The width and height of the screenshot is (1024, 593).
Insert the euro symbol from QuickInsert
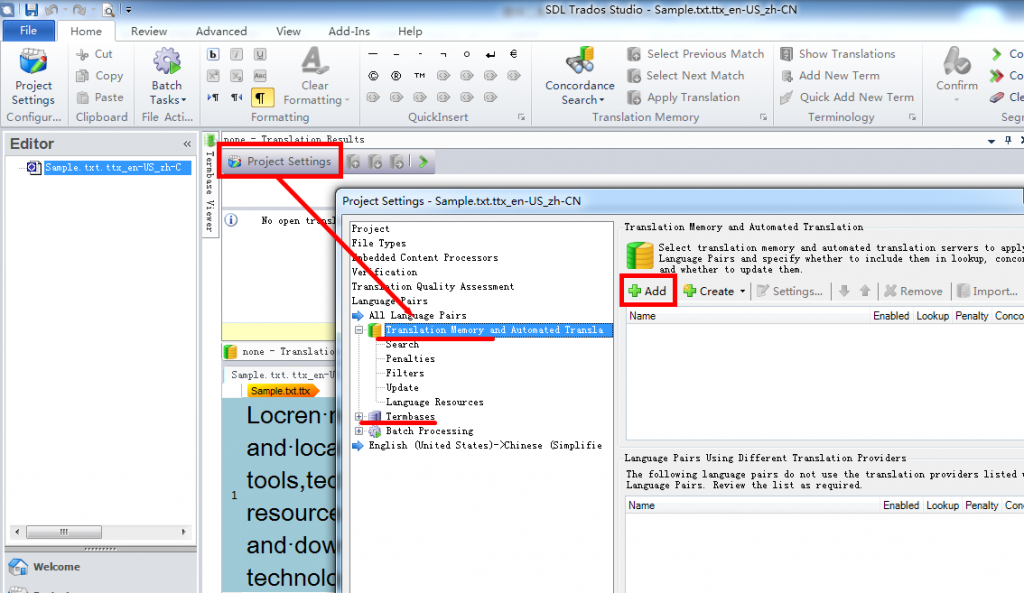pos(513,54)
